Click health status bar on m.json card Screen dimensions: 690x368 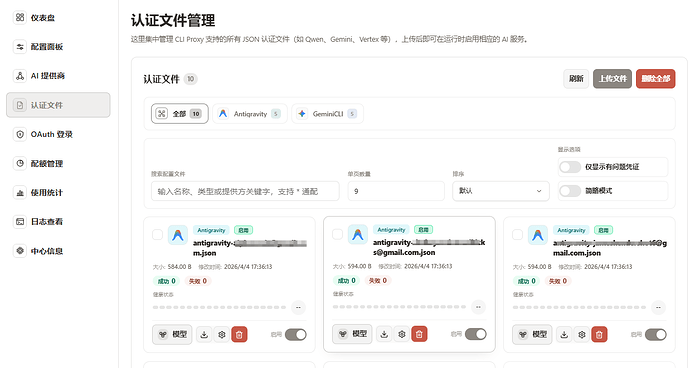(x=219, y=307)
